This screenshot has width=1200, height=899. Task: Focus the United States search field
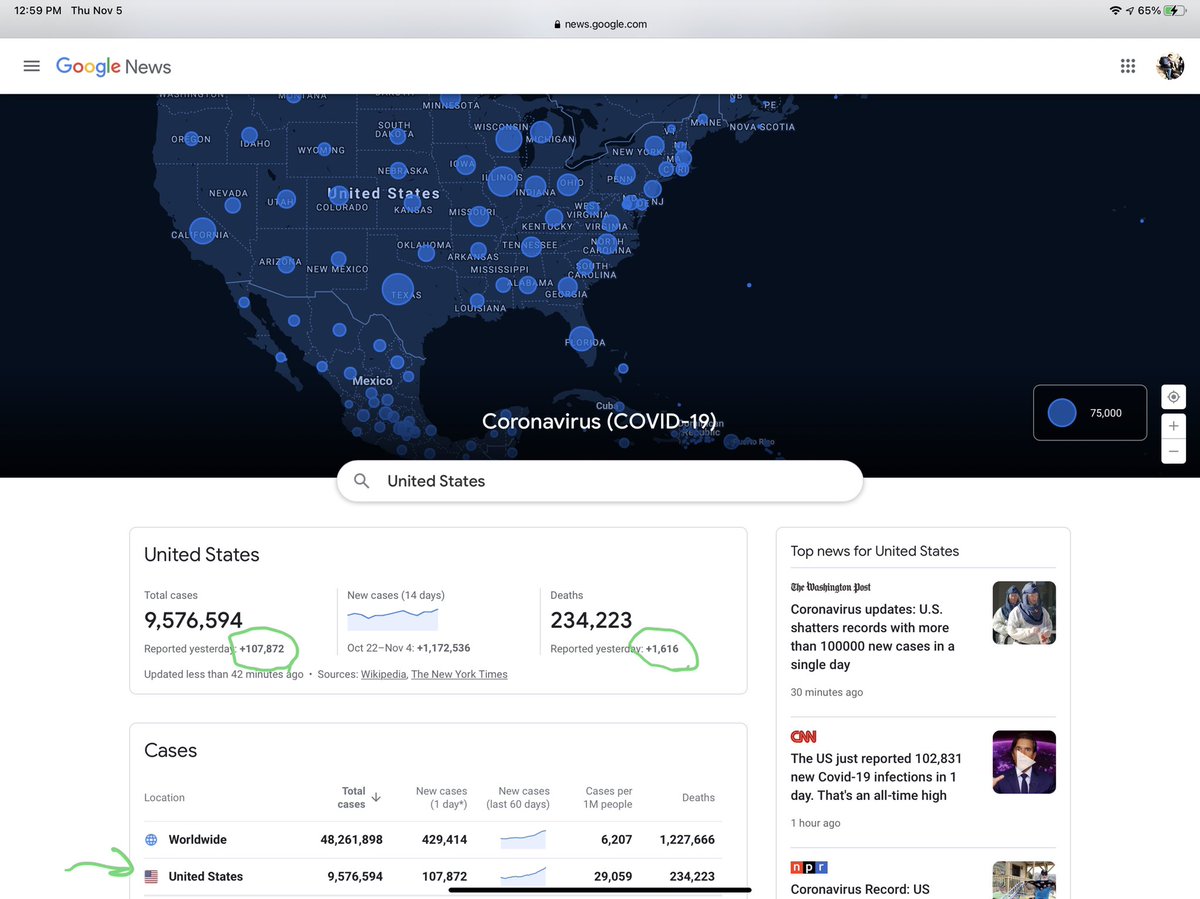(x=600, y=481)
